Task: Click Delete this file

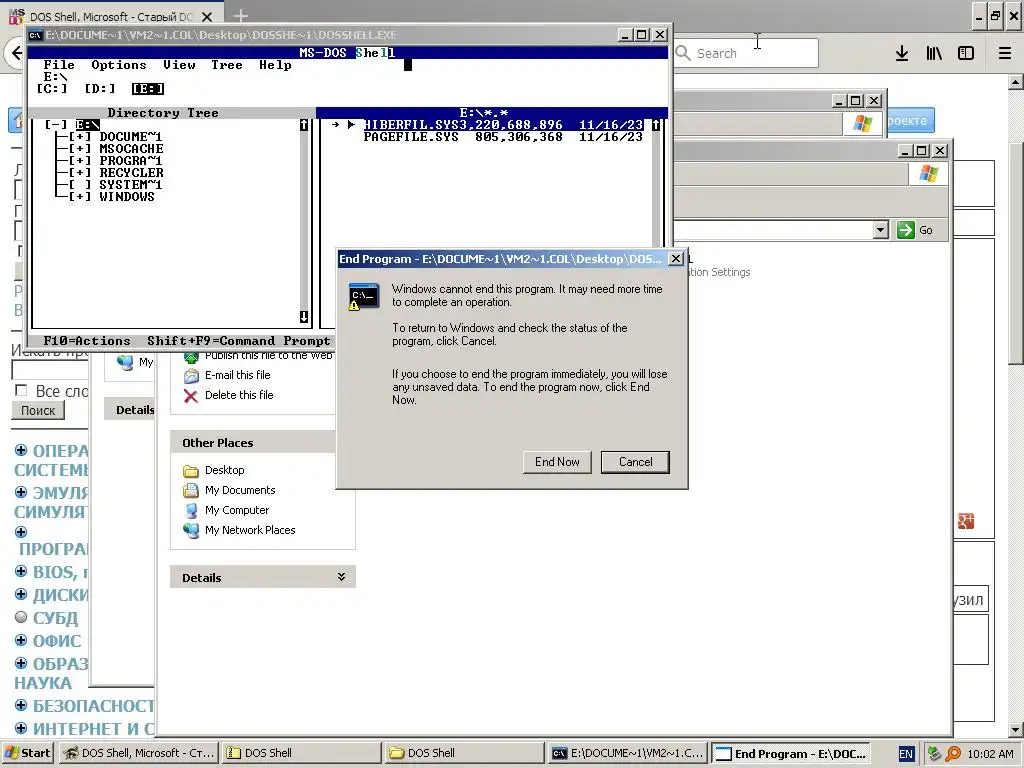Action: [239, 395]
